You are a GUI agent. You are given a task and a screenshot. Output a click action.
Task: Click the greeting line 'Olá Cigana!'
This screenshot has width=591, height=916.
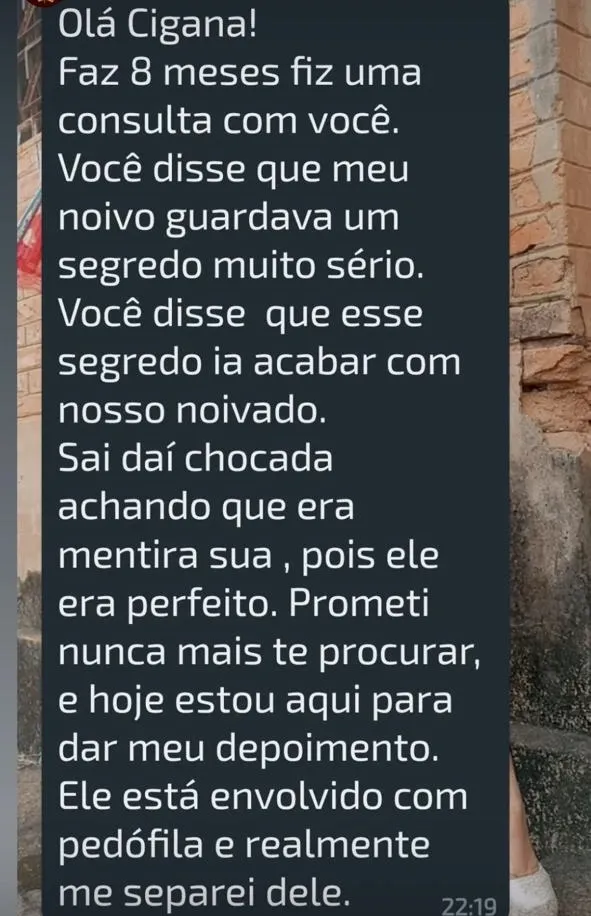pos(157,25)
